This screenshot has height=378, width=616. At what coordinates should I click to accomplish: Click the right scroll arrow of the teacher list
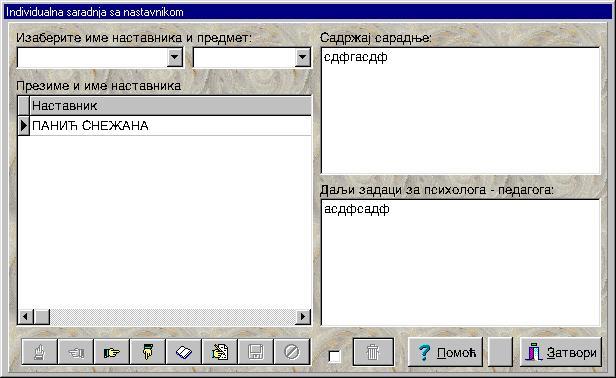[x=303, y=316]
